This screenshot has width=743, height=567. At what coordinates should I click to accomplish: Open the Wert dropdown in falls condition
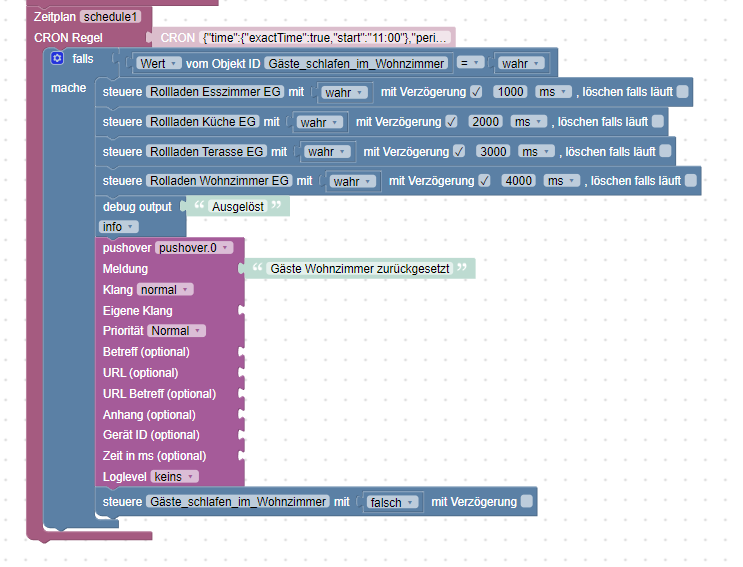(x=159, y=63)
